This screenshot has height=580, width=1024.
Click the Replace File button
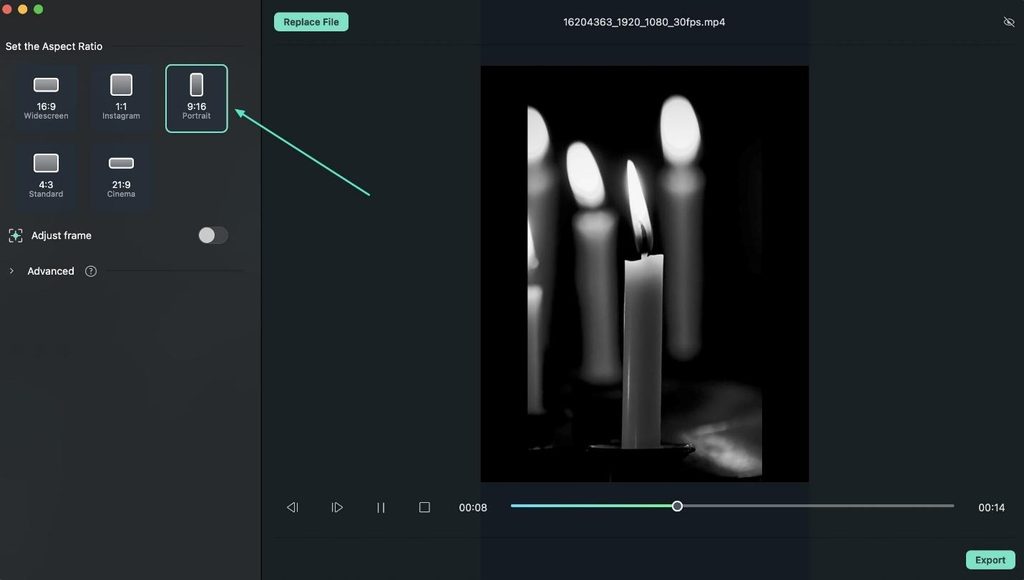pyautogui.click(x=311, y=22)
